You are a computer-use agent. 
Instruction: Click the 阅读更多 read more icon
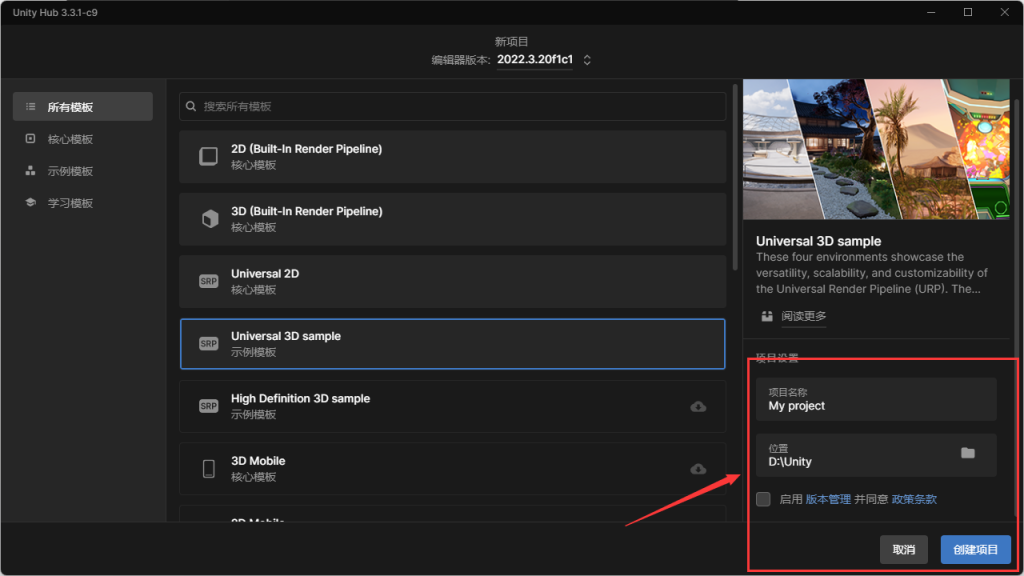[x=767, y=316]
